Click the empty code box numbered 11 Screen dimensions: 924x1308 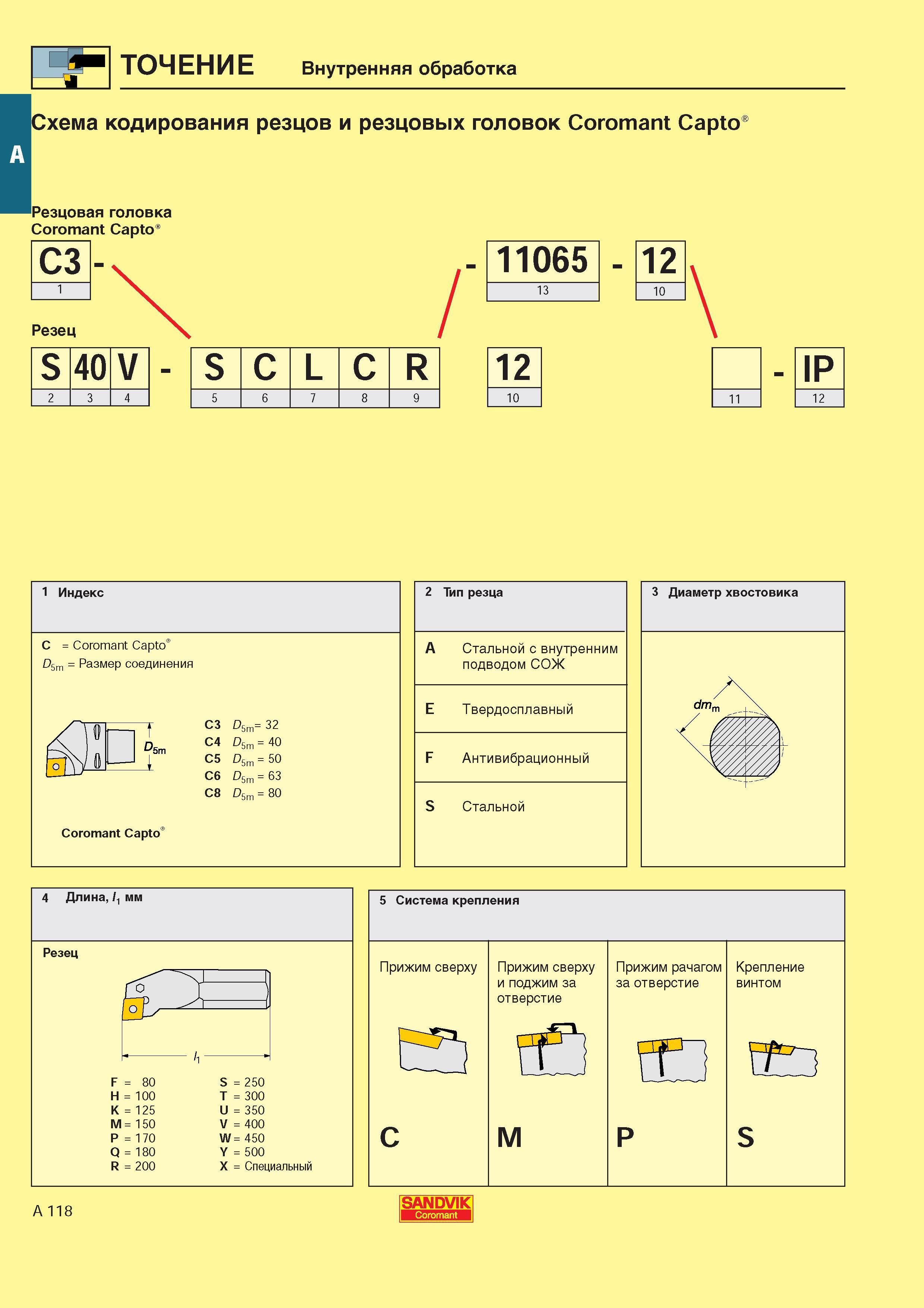point(736,377)
